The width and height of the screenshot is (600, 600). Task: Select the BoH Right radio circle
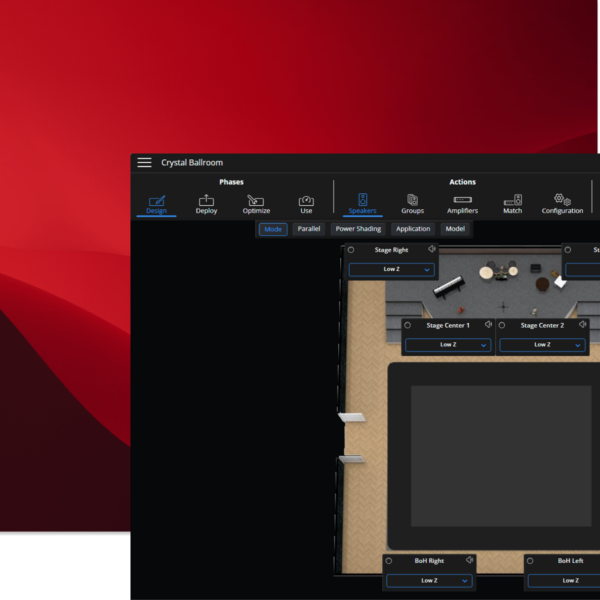coord(389,561)
